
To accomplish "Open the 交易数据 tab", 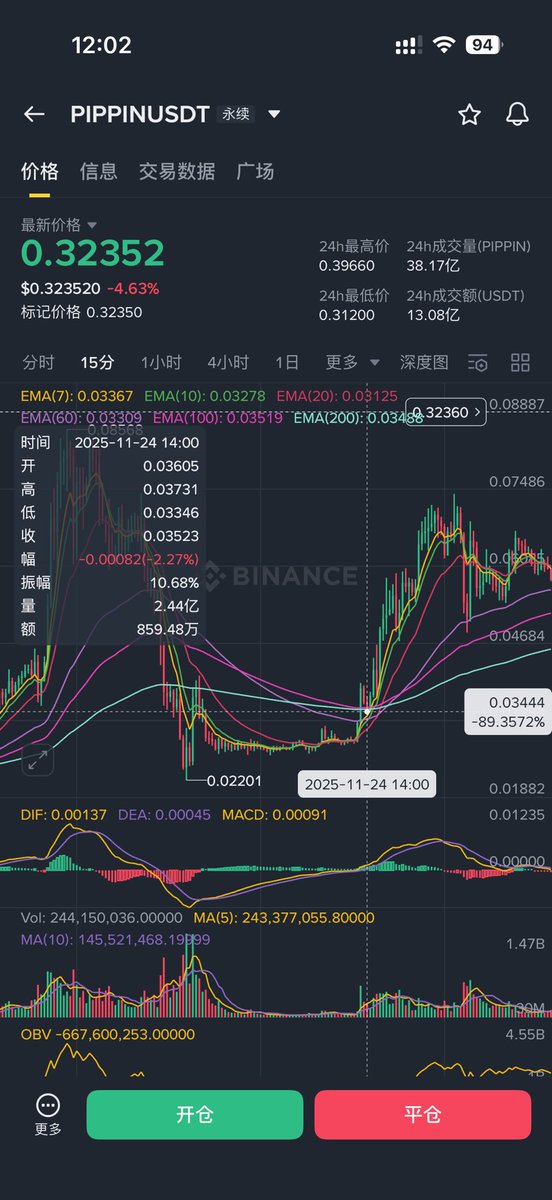I will pyautogui.click(x=177, y=171).
